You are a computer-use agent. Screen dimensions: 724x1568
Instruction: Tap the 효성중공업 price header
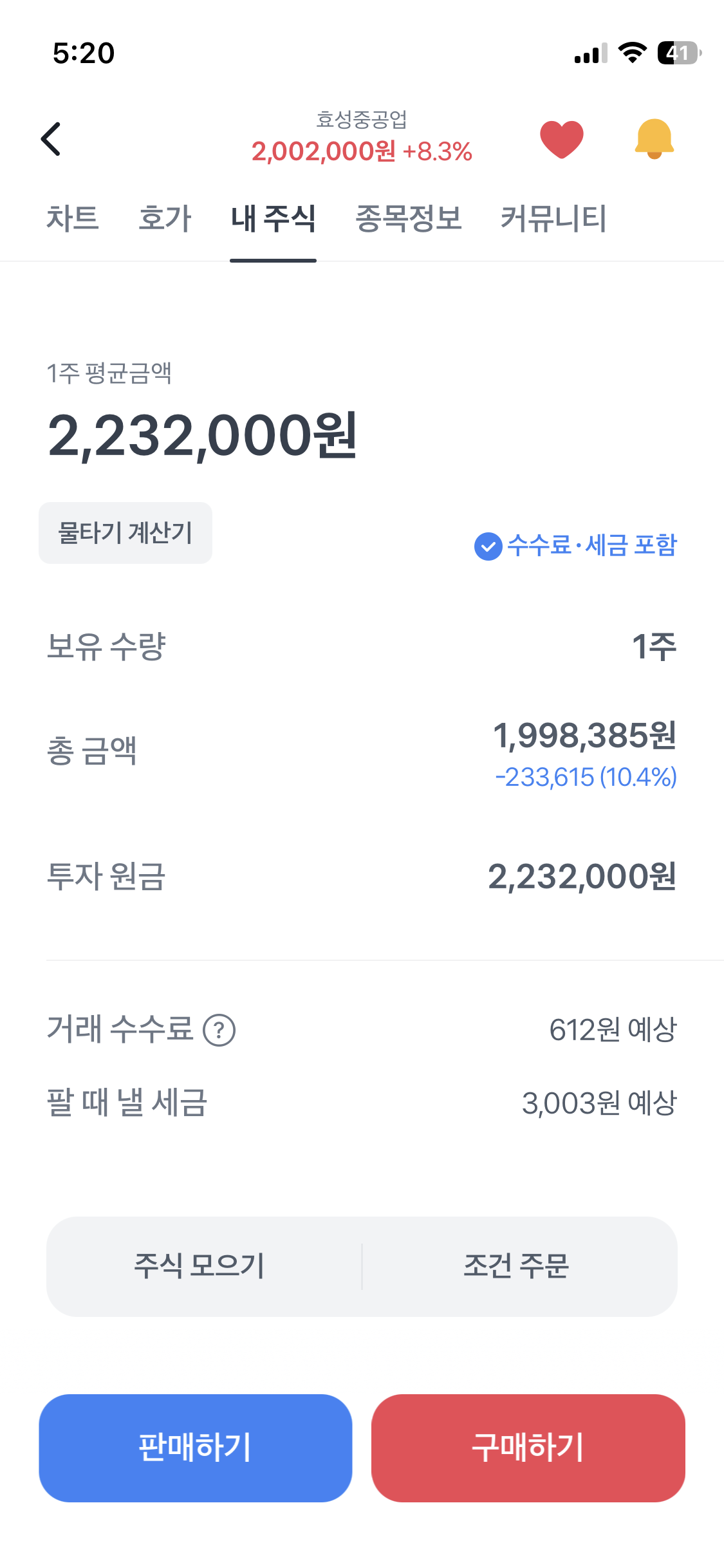[362, 138]
